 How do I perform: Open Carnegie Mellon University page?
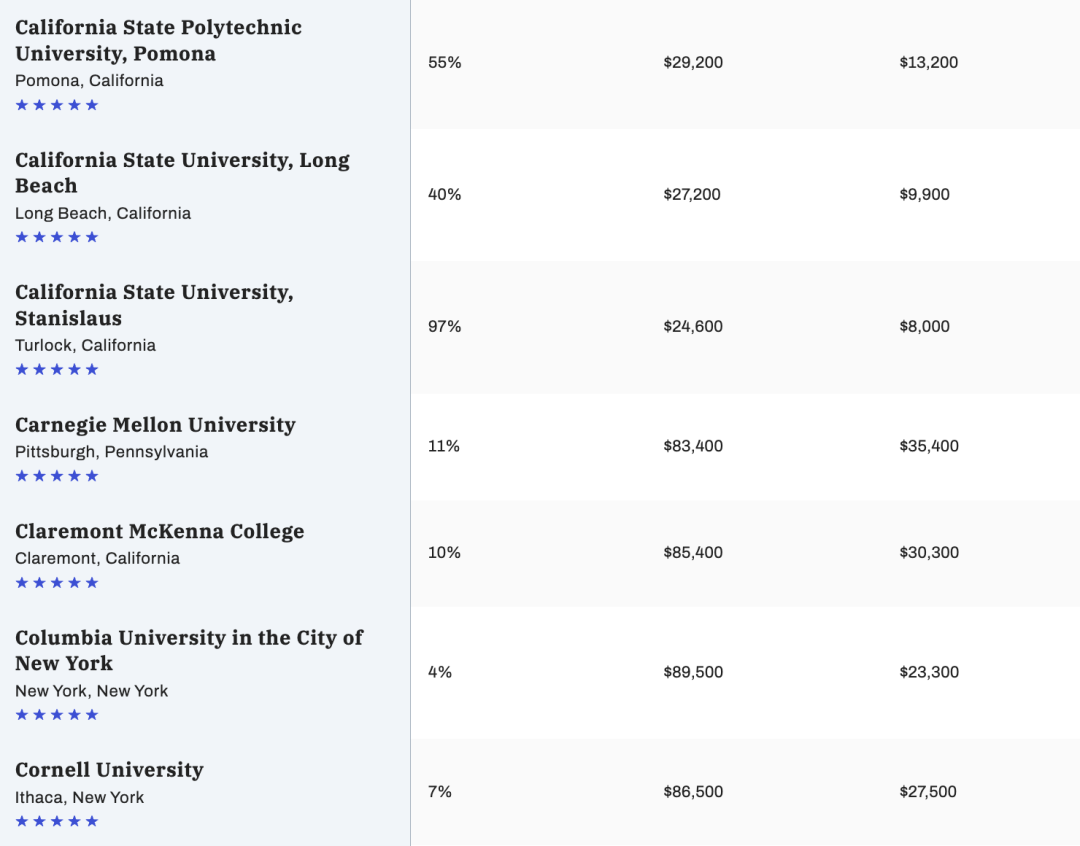click(155, 424)
